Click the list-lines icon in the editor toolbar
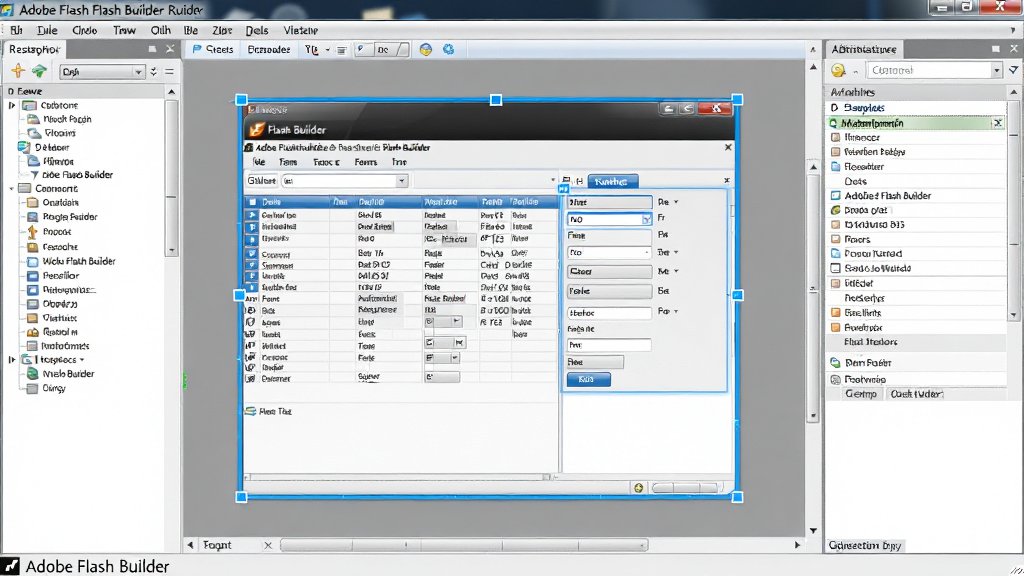The height and width of the screenshot is (576, 1024). coord(342,50)
